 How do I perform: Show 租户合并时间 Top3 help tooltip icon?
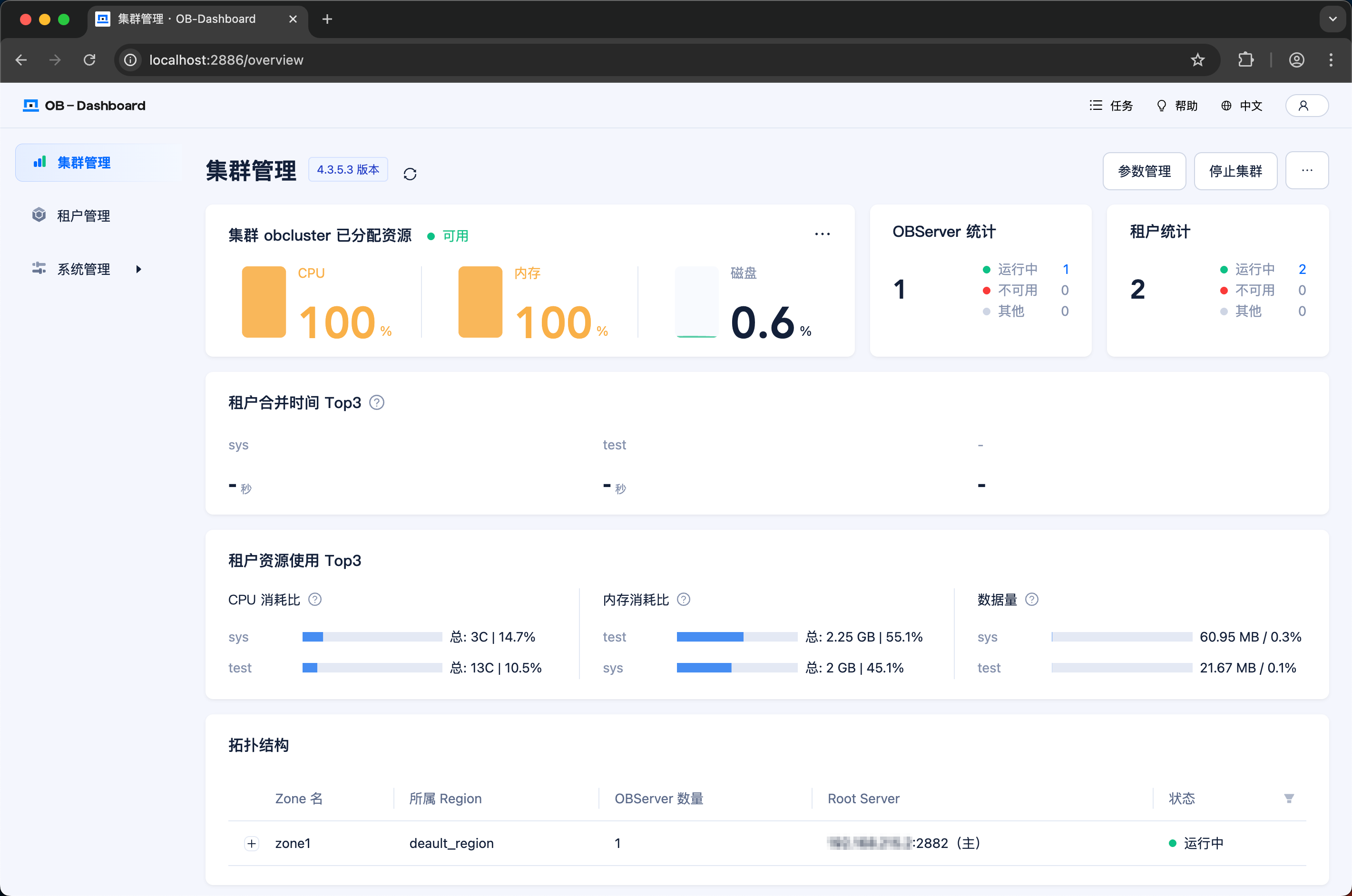click(377, 403)
